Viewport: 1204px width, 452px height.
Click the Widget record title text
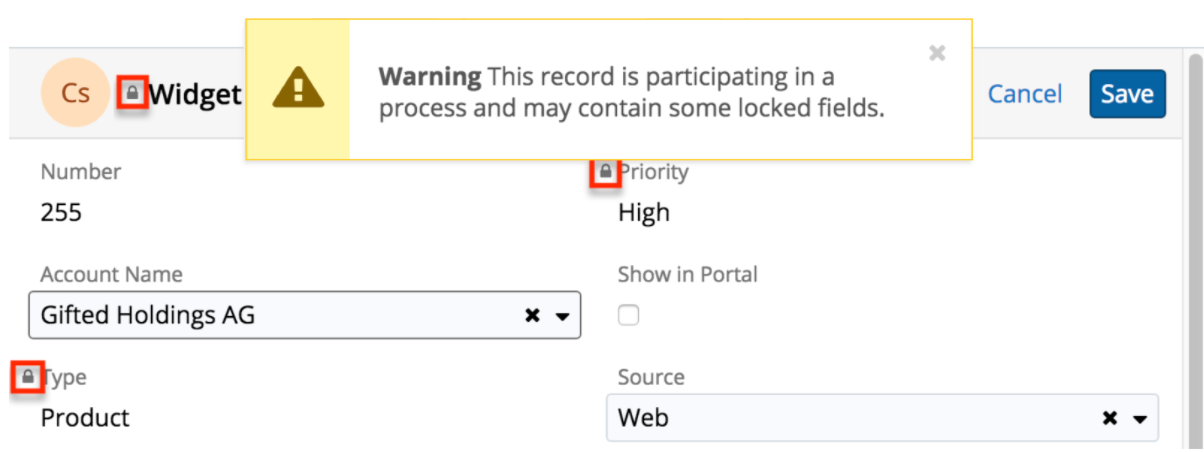tap(195, 94)
